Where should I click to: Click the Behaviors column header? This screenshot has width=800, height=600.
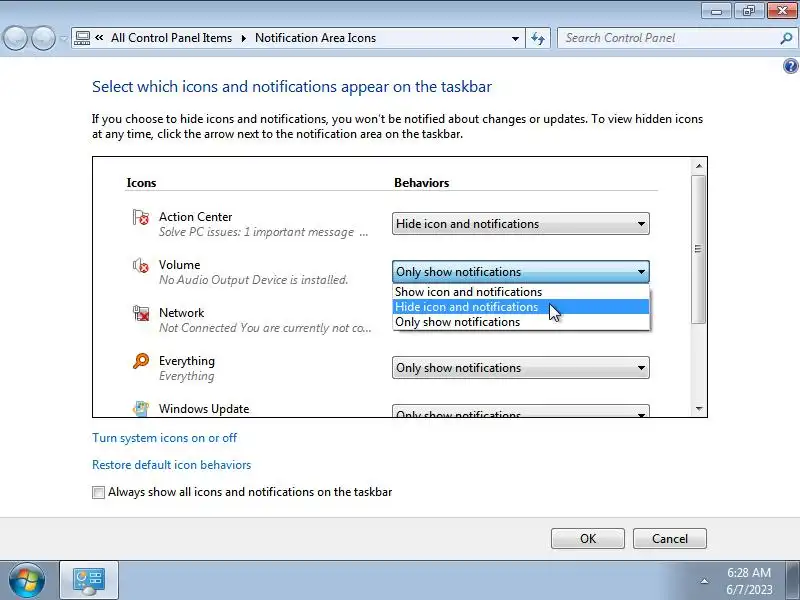(x=421, y=183)
